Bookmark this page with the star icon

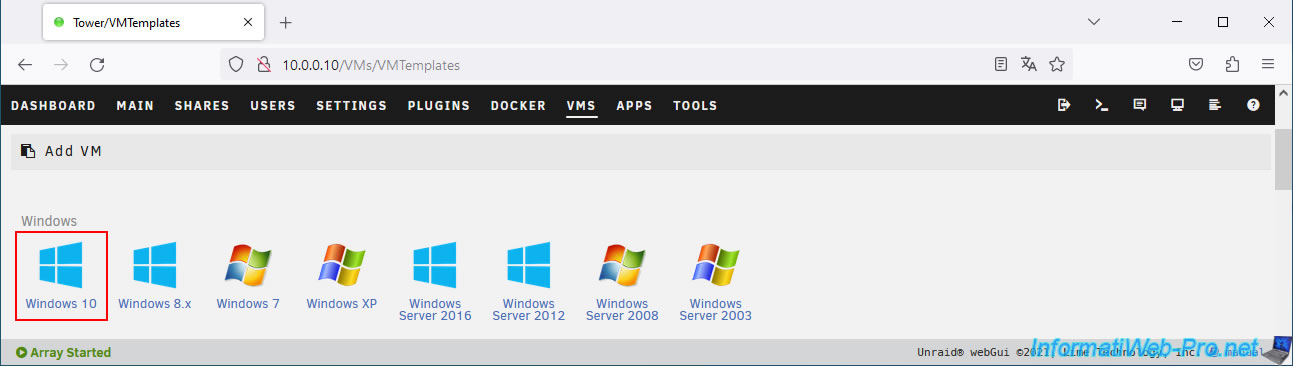(x=1057, y=64)
